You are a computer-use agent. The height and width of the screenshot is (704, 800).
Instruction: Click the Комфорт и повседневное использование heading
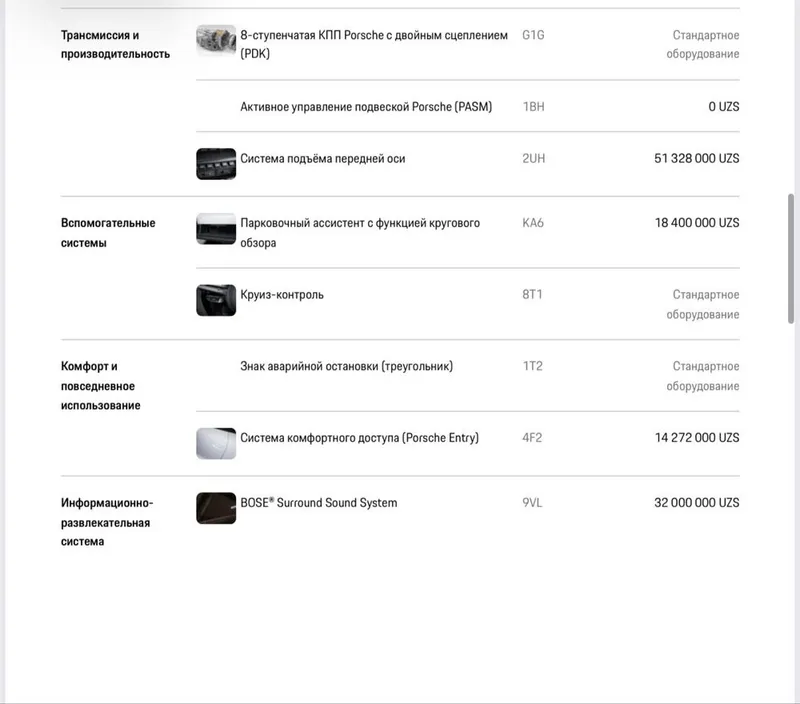(101, 386)
